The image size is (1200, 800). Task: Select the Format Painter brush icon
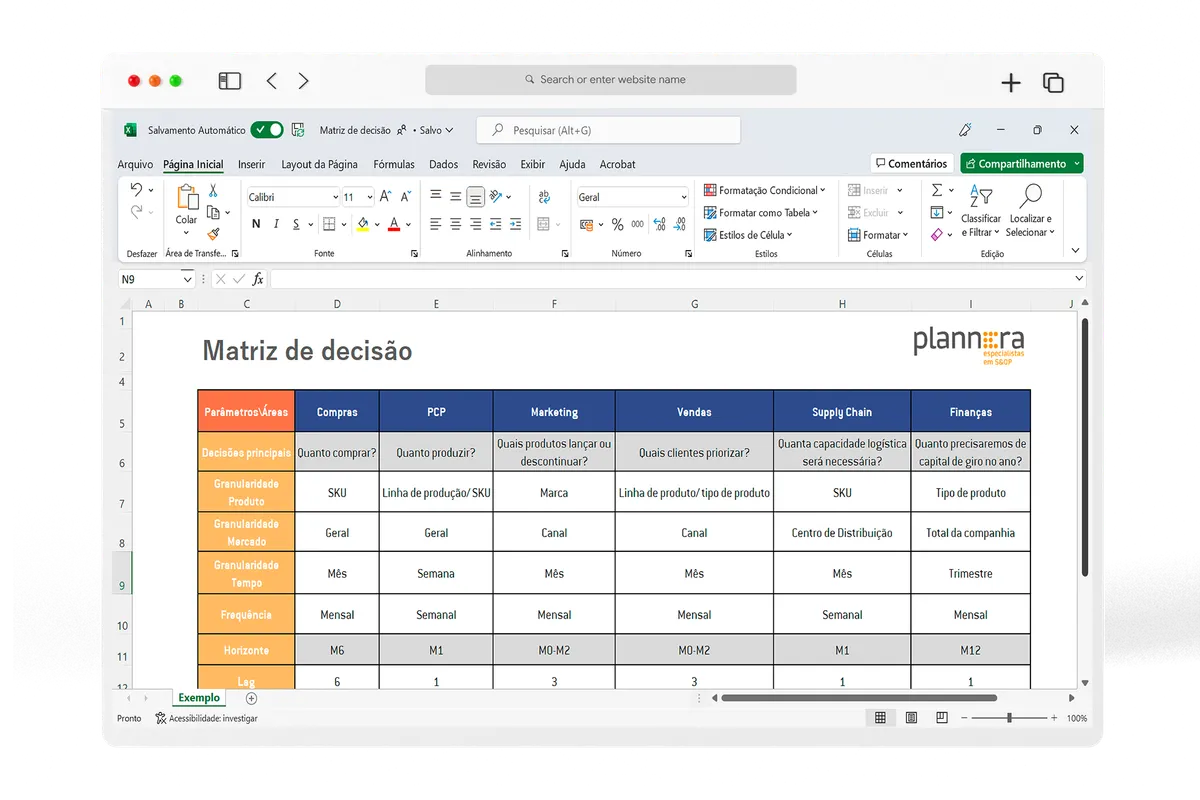point(213,234)
